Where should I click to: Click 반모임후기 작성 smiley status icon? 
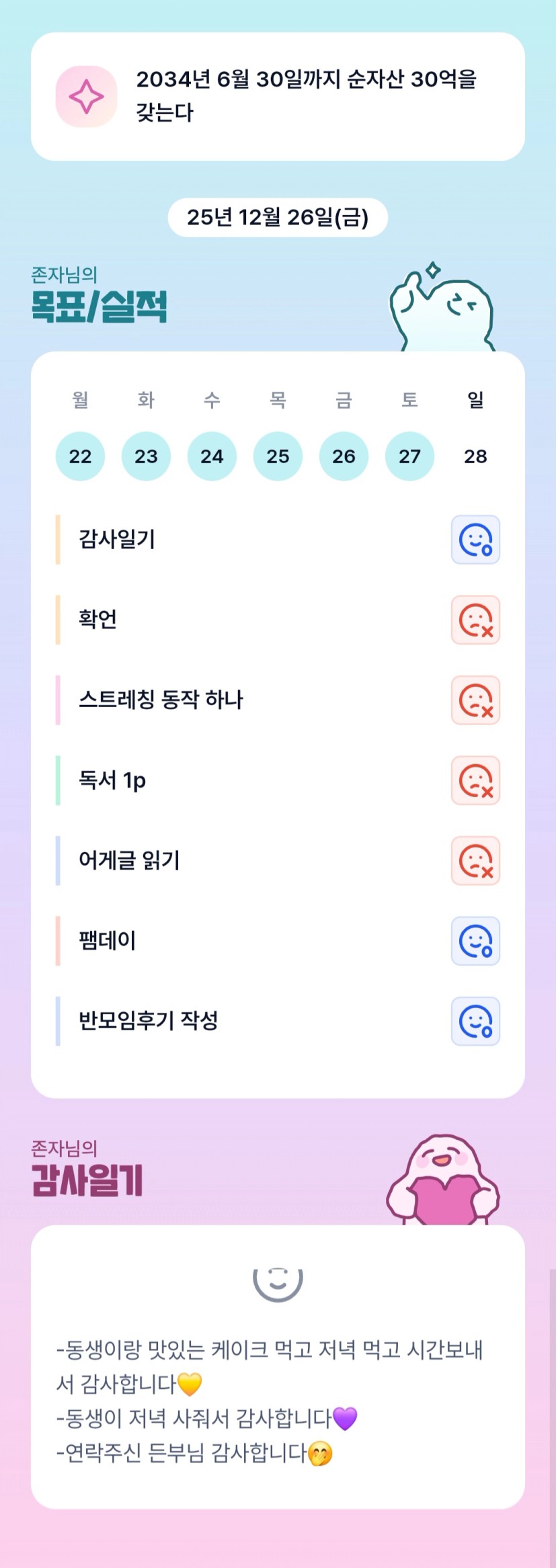(x=475, y=1022)
